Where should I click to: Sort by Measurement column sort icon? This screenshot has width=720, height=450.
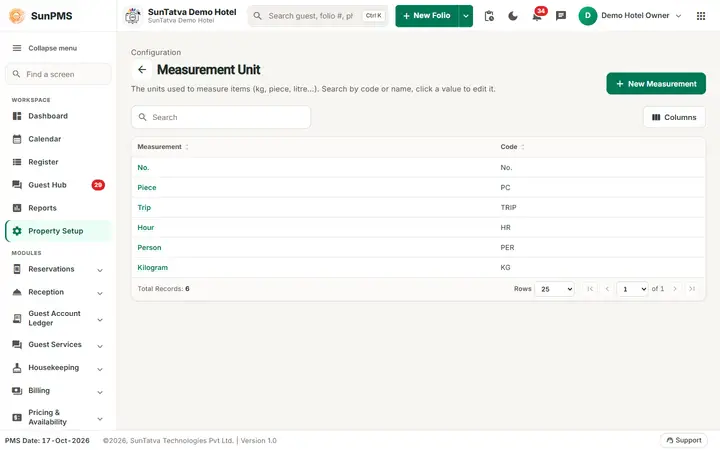(187, 147)
